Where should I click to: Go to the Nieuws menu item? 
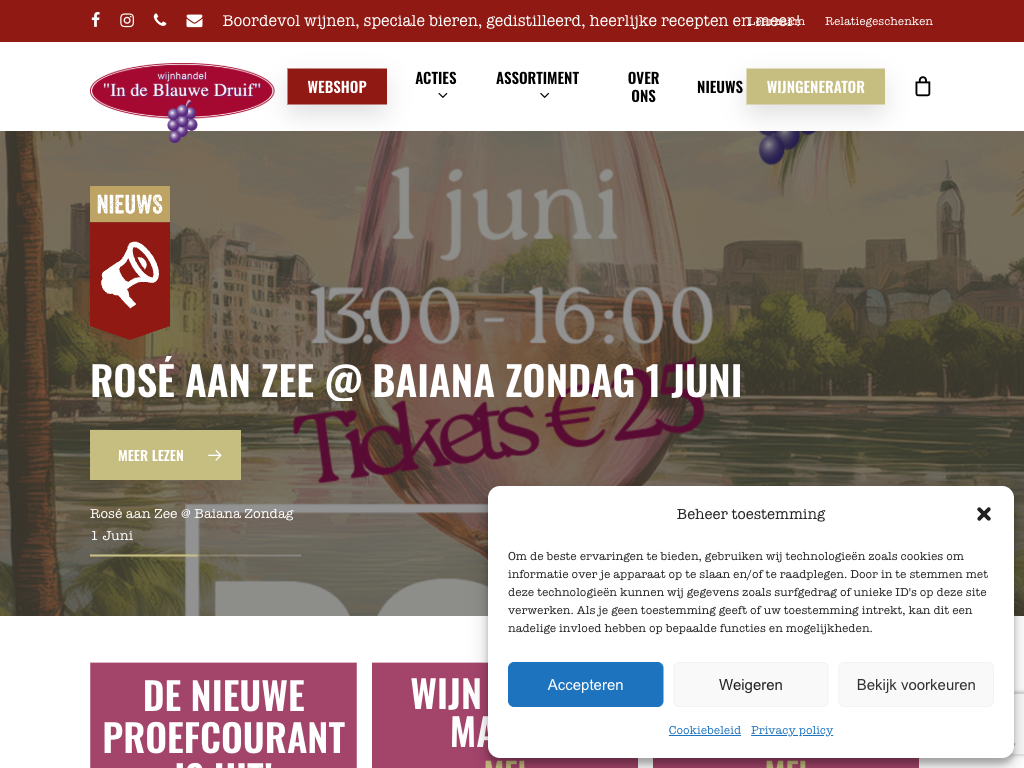[x=720, y=87]
